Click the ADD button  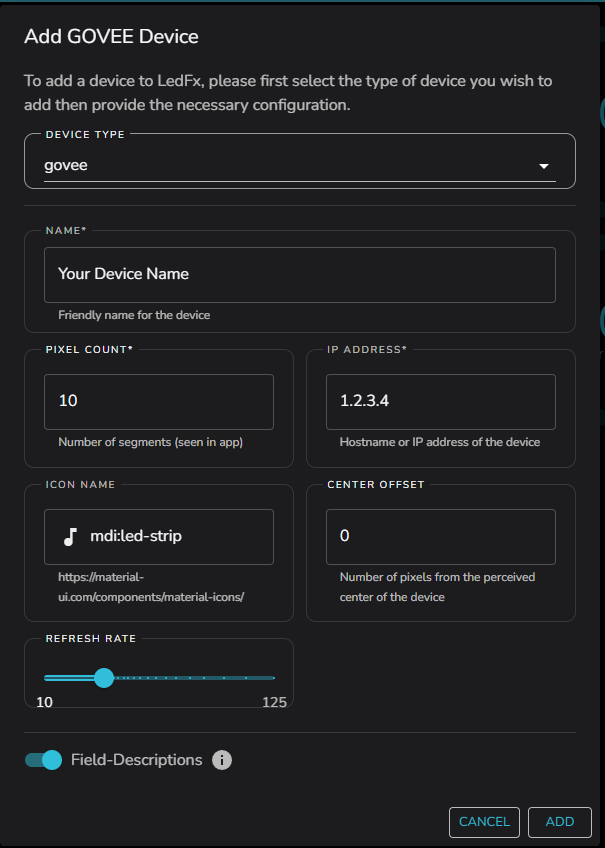point(560,822)
